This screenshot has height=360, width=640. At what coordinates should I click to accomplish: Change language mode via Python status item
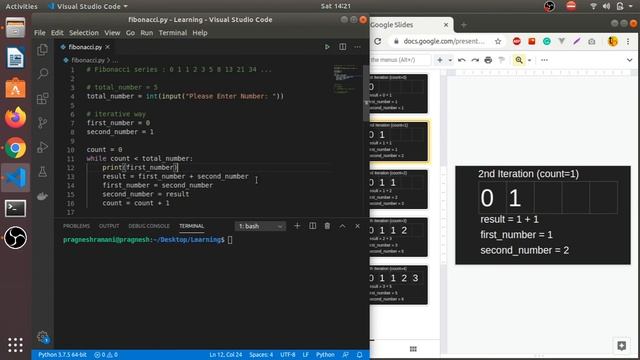point(325,355)
